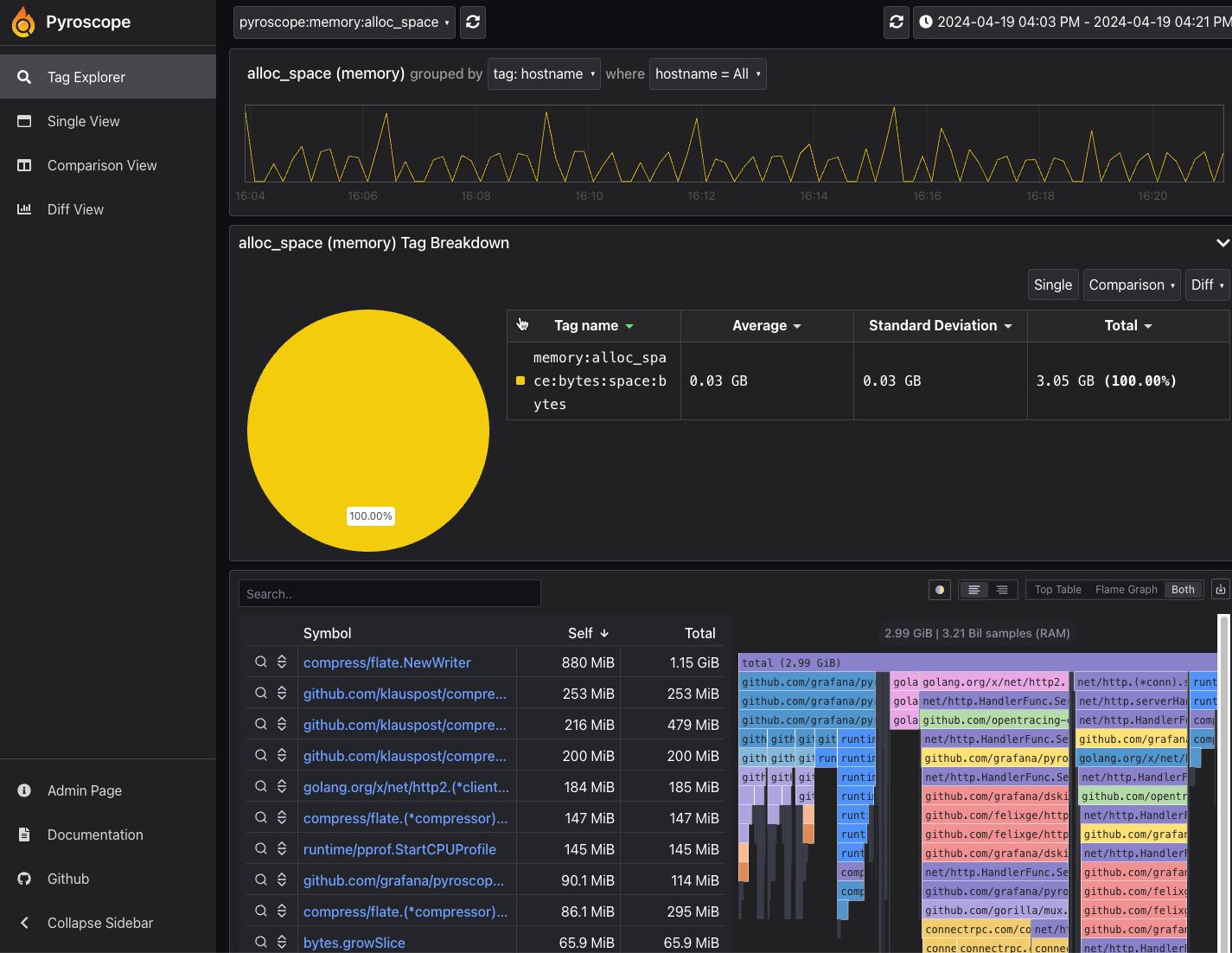Open Single View from the sidebar

click(x=83, y=121)
